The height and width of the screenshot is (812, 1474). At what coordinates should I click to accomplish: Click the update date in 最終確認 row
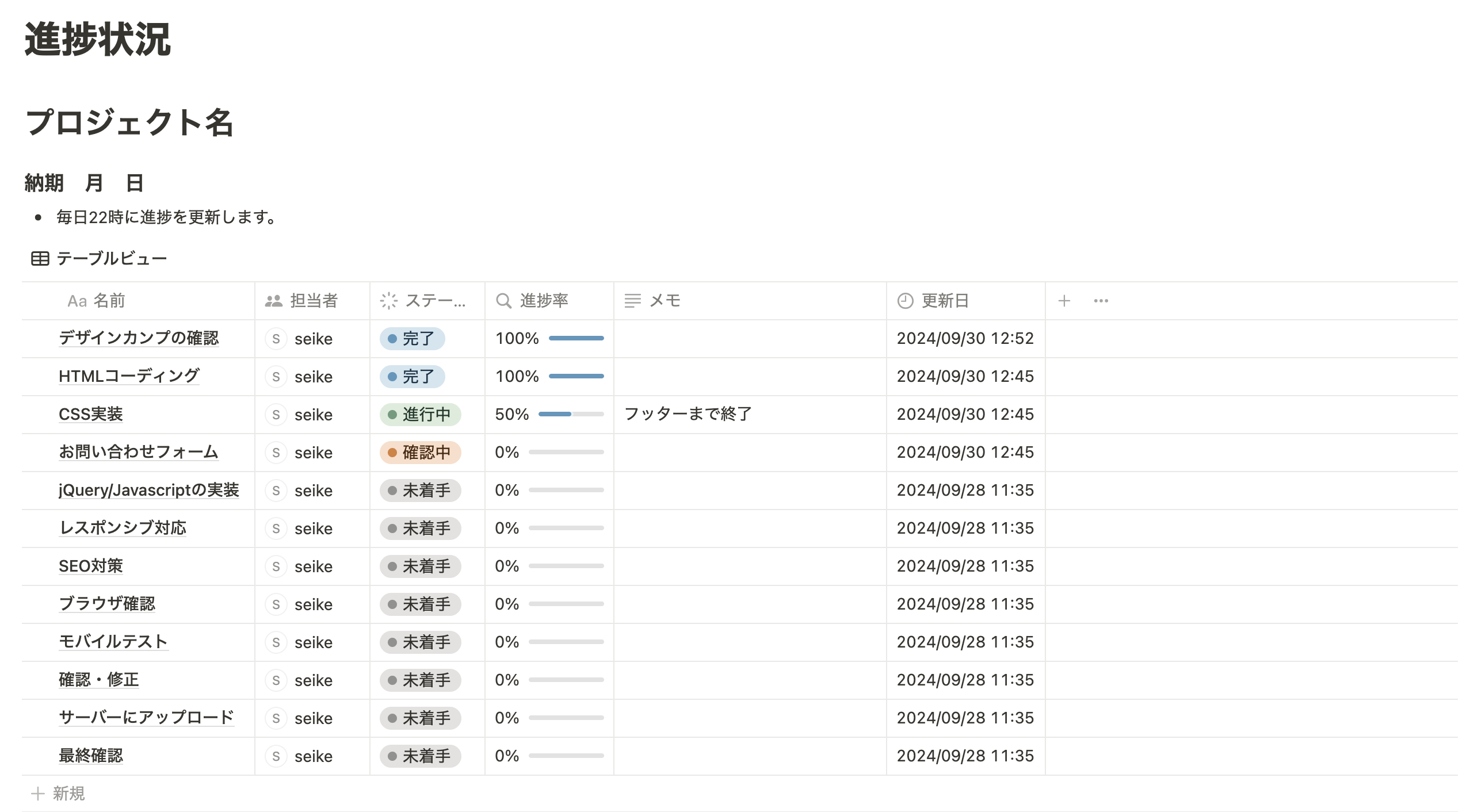point(965,756)
